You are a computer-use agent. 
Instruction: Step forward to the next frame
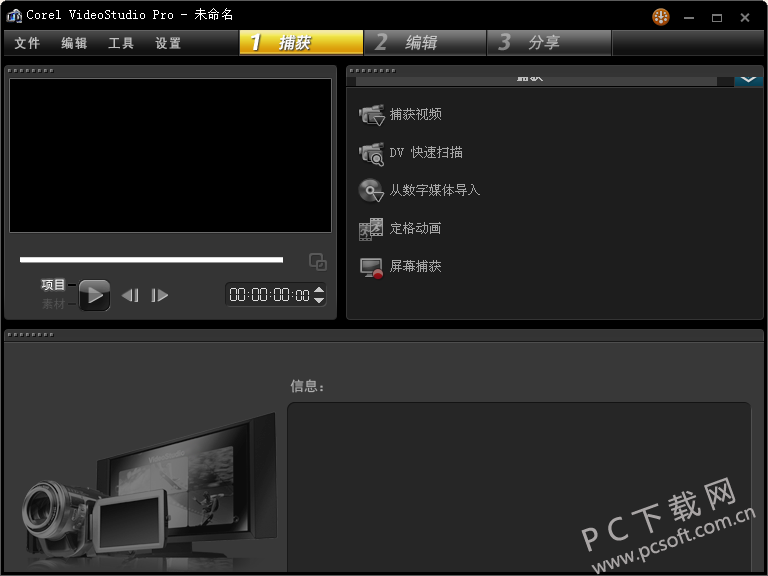coord(159,295)
